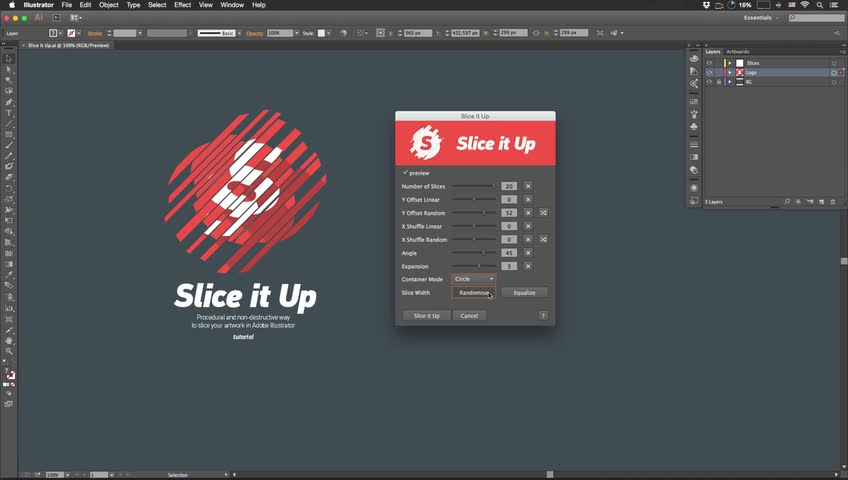Open the Opacity dropdown arrow in the control bar
This screenshot has width=848, height=480.
tap(296, 33)
